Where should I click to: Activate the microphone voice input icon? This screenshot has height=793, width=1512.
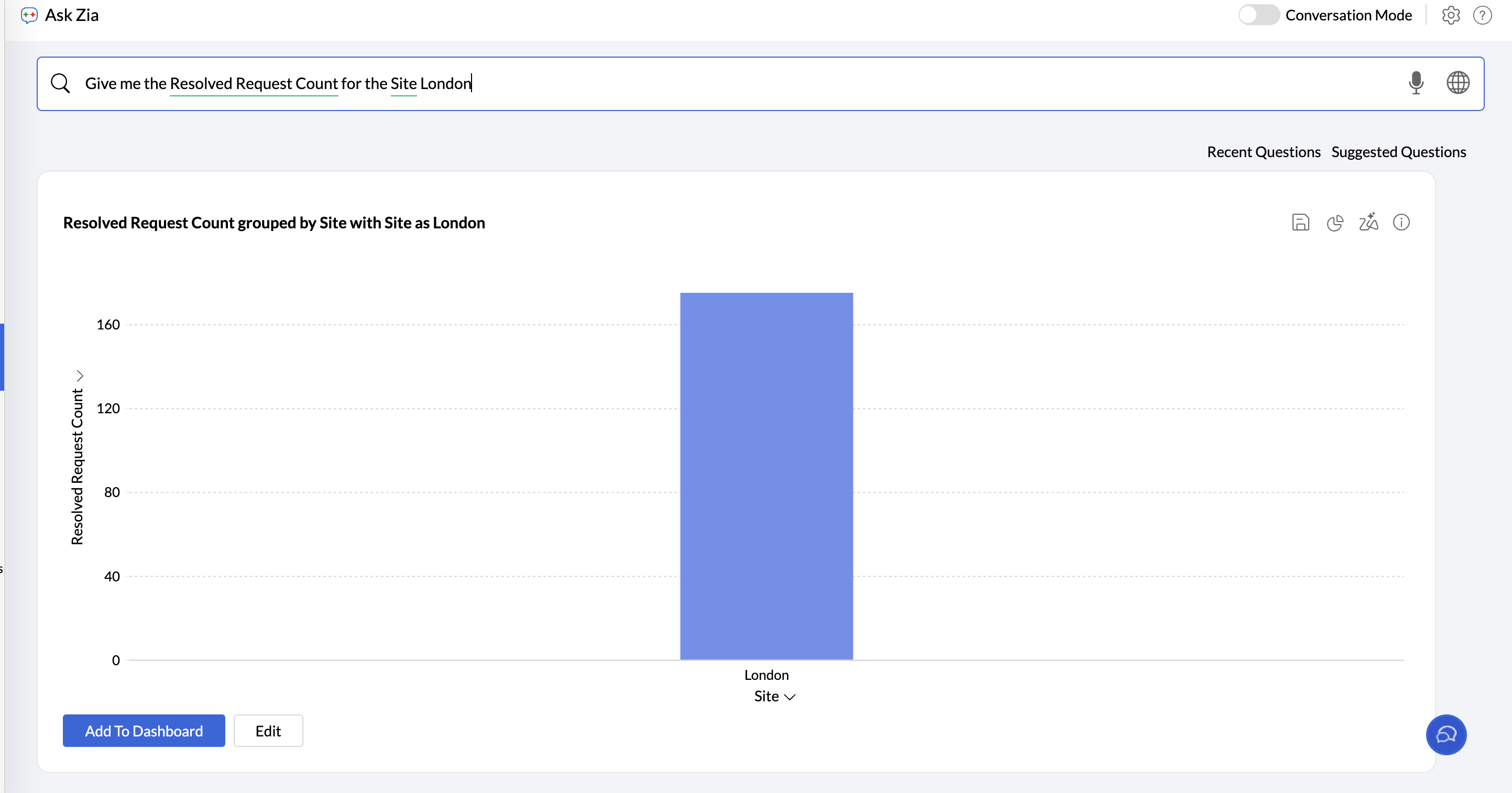coord(1416,83)
